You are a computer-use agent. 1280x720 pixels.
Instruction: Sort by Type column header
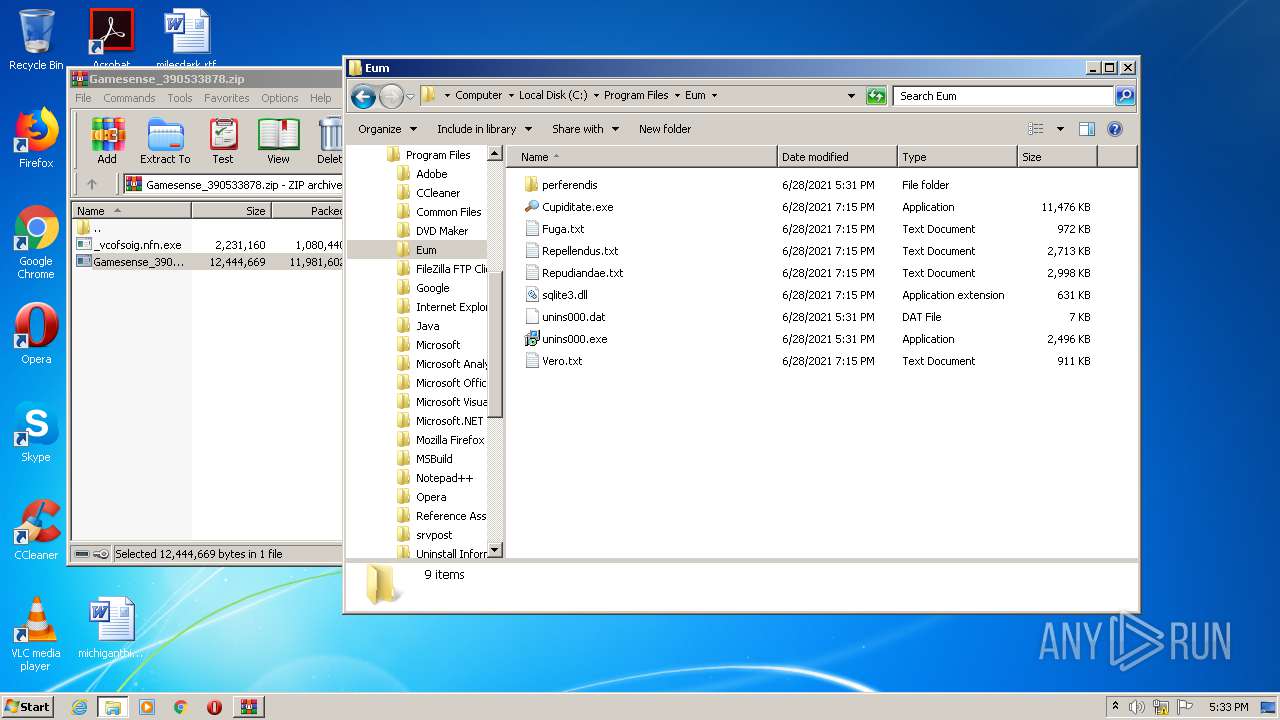pyautogui.click(x=957, y=157)
